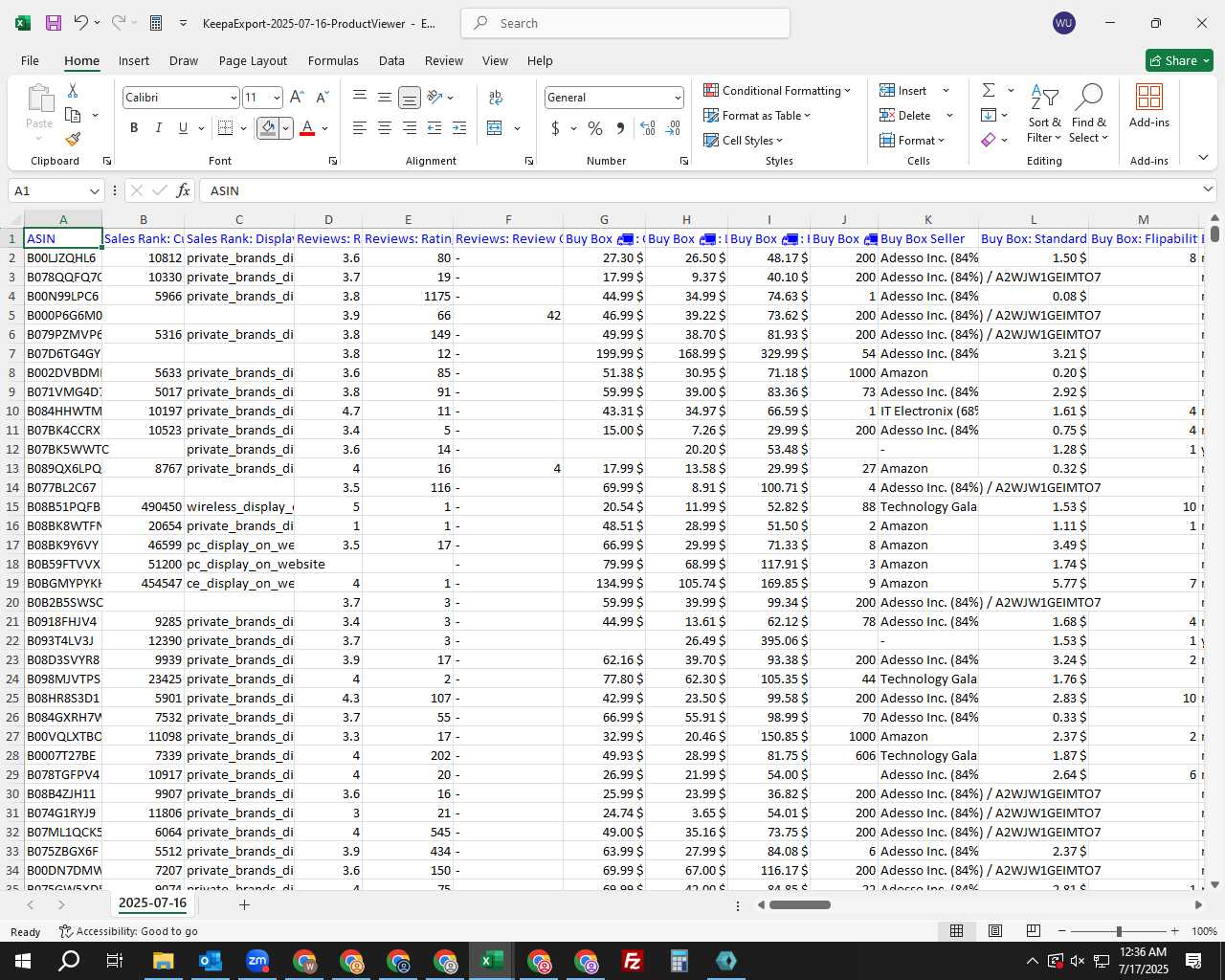Click the Insert Function fx icon
The image size is (1225, 980).
click(184, 190)
